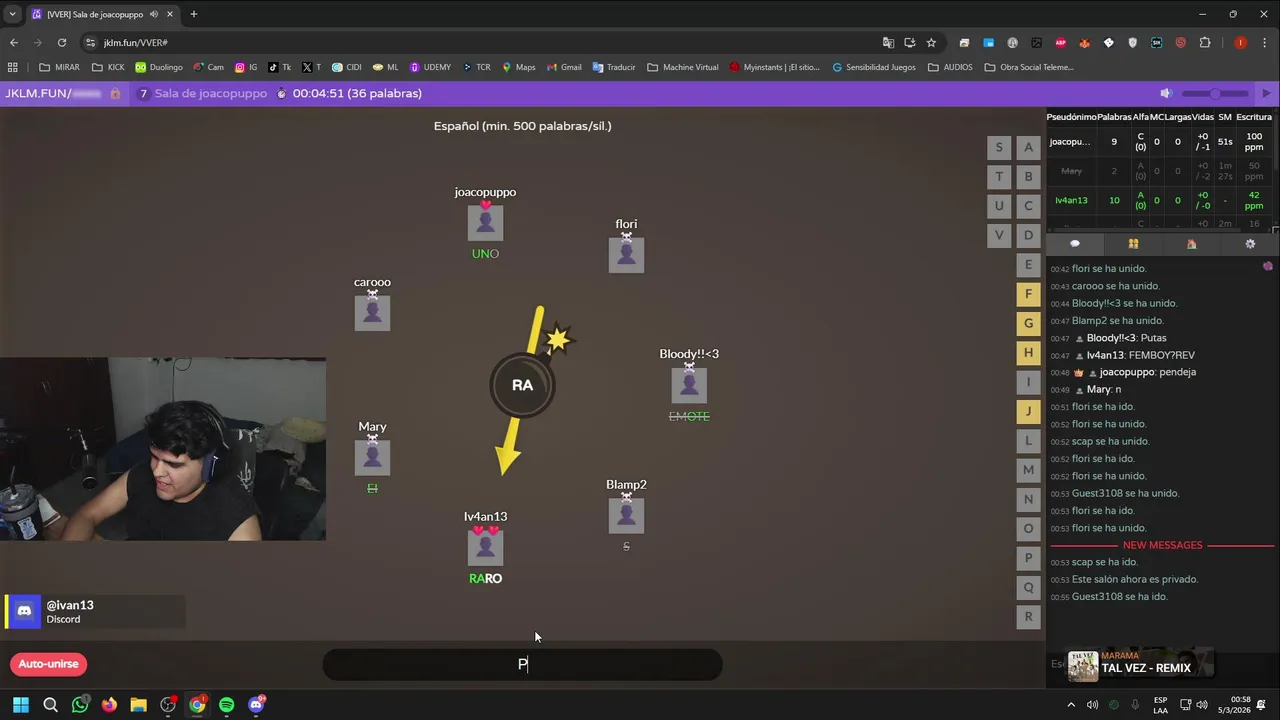The image size is (1280, 720).
Task: Click Iv4an13's player avatar
Action: click(x=485, y=547)
